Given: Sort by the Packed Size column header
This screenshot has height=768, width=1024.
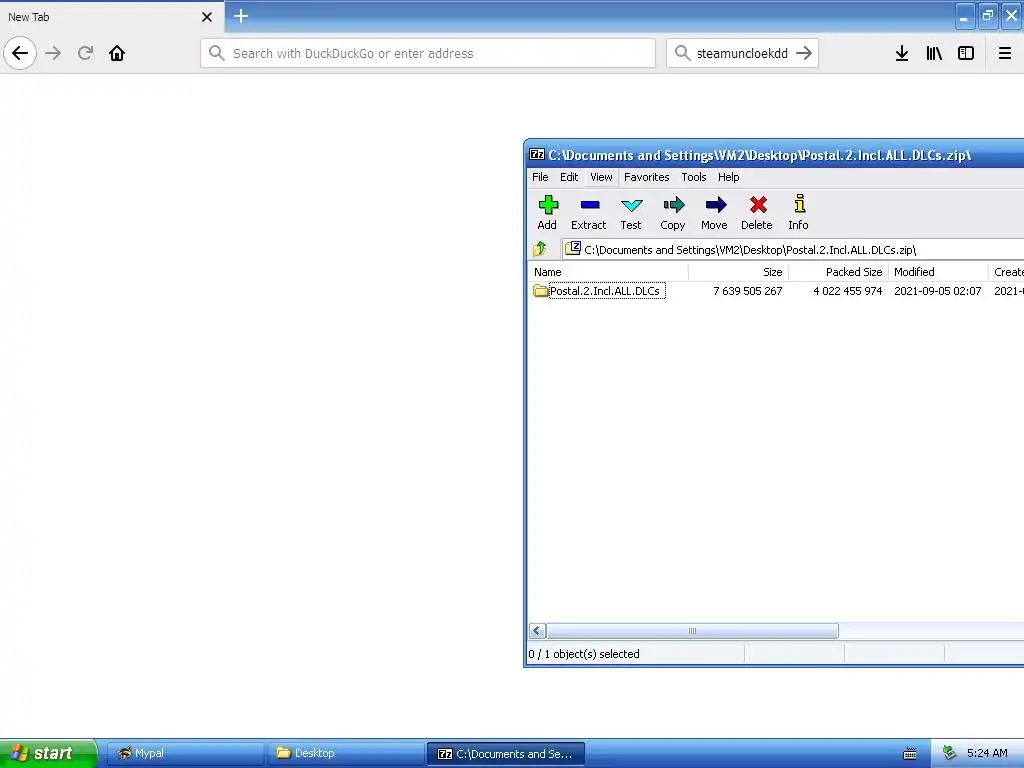Looking at the screenshot, I should (839, 272).
